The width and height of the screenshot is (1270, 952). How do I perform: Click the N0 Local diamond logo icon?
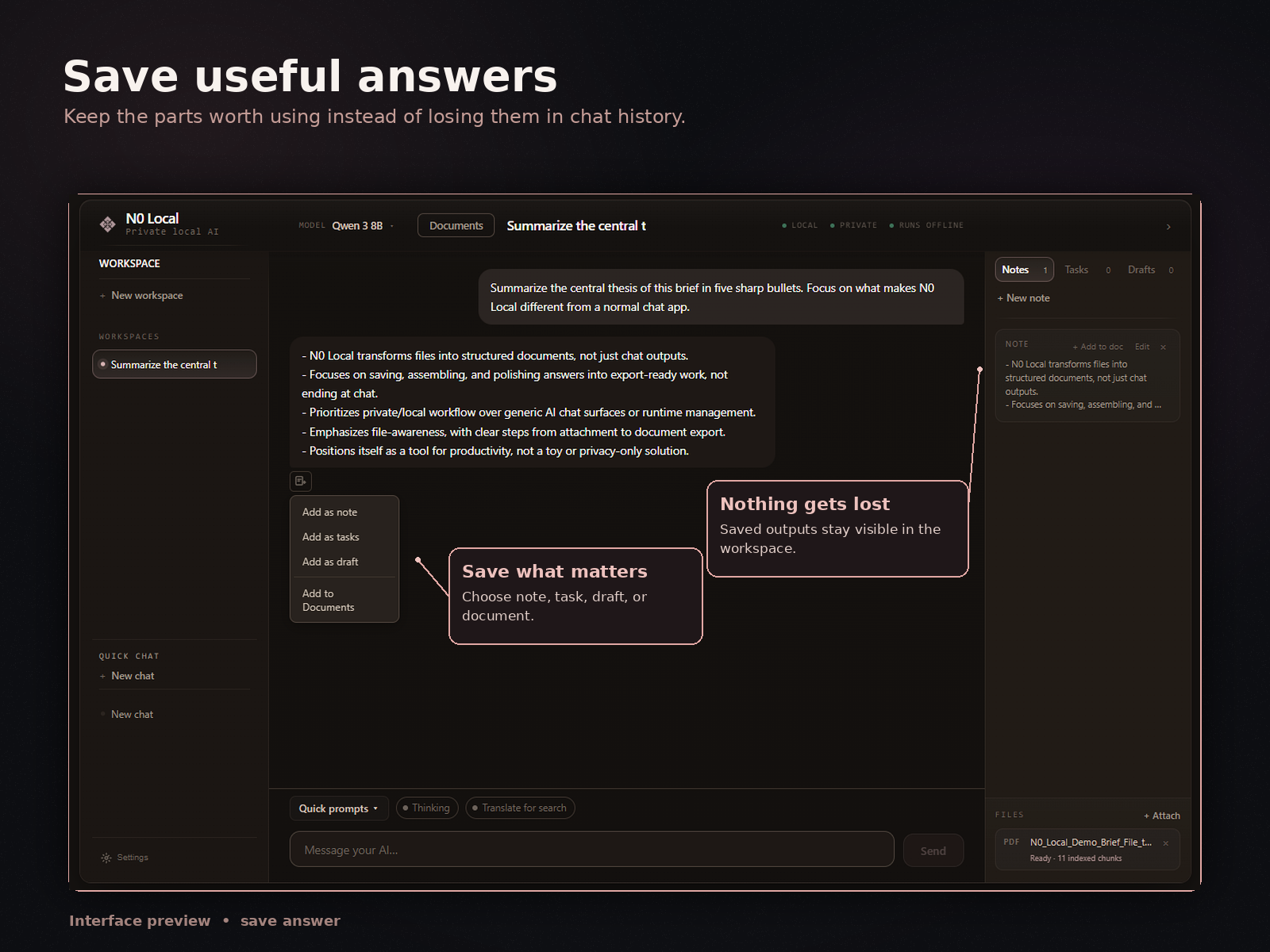[x=107, y=225]
